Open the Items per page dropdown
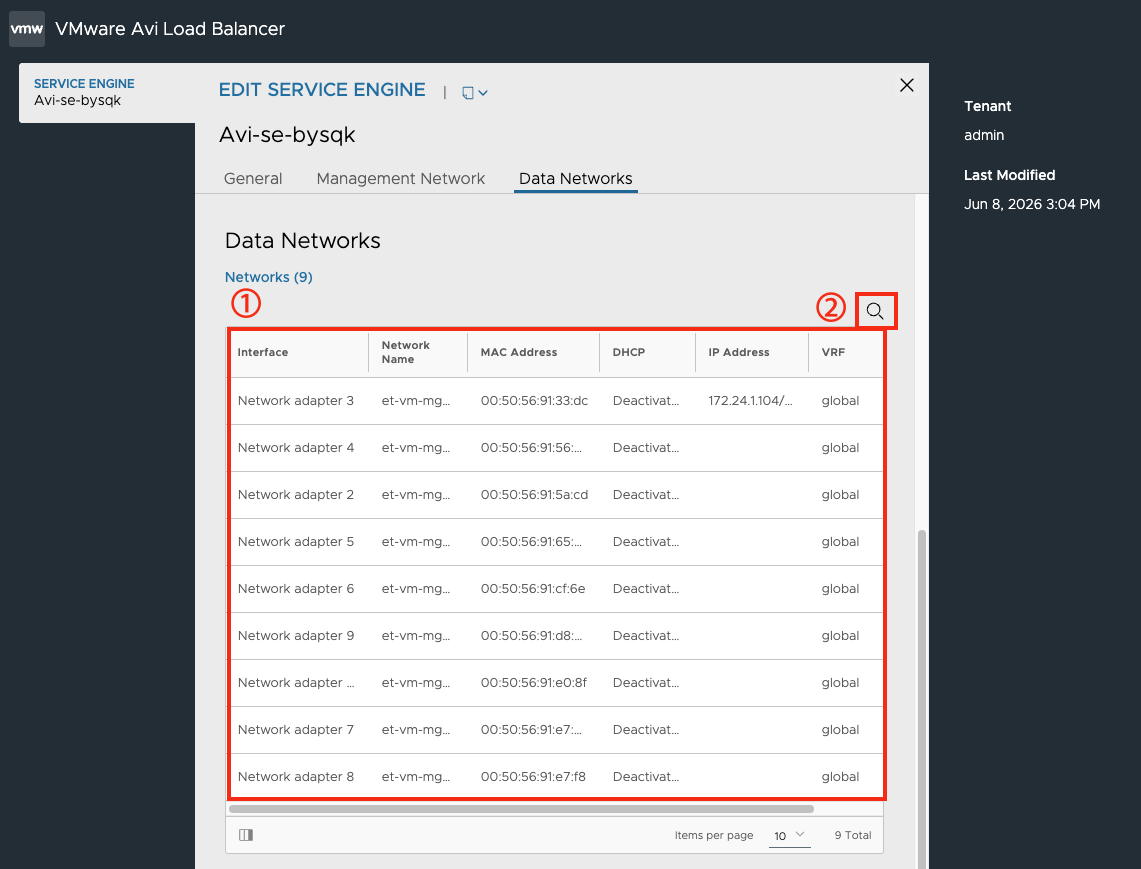This screenshot has width=1141, height=869. click(x=790, y=836)
